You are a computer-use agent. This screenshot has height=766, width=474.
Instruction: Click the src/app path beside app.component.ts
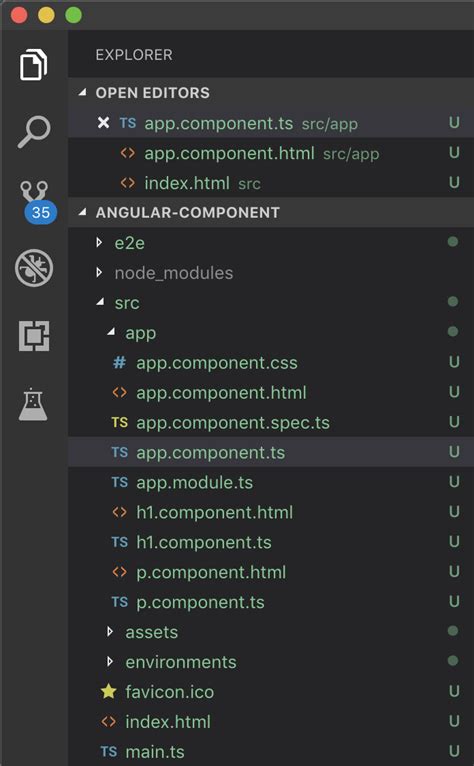(329, 124)
